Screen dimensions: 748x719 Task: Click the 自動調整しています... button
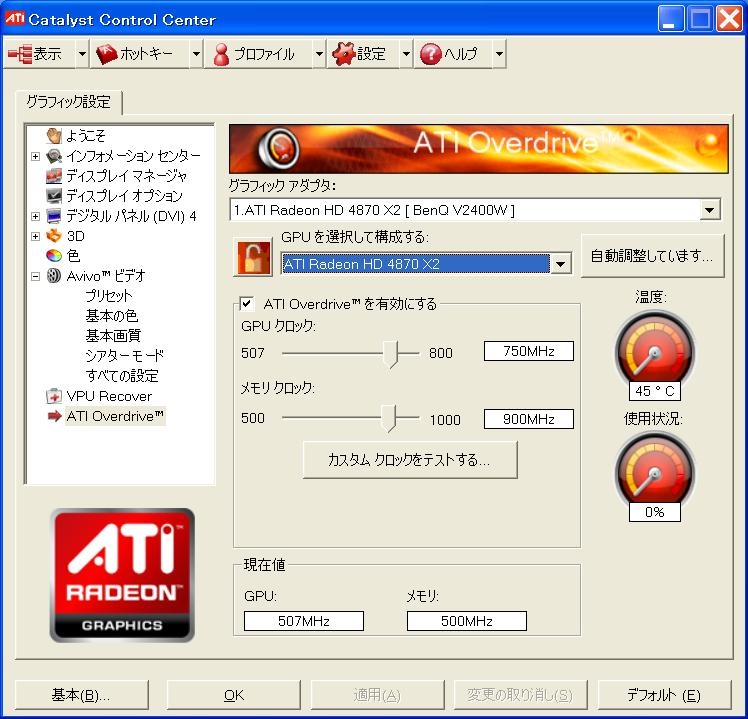pos(652,256)
